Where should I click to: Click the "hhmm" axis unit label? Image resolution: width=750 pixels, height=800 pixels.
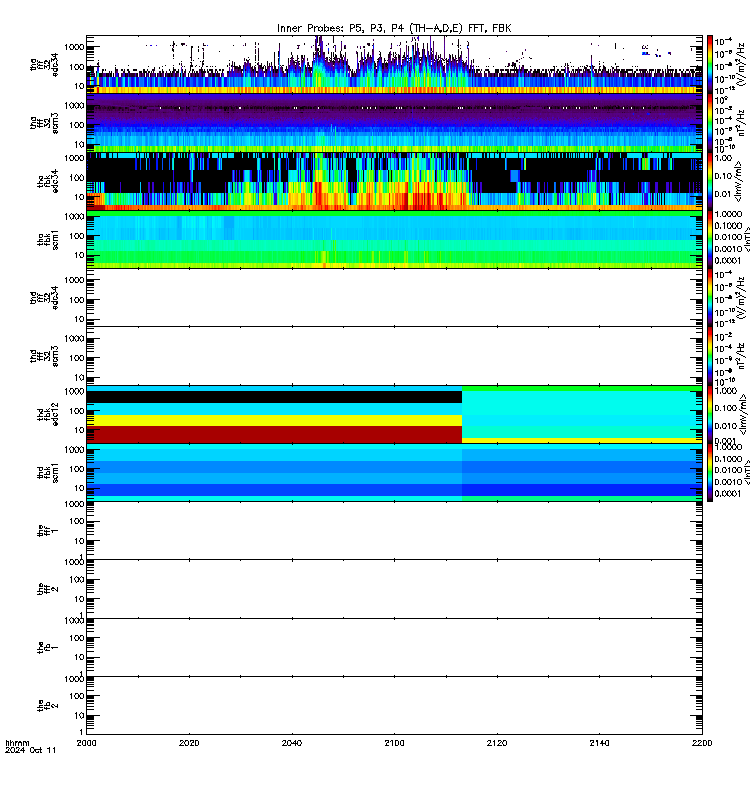pos(17,743)
